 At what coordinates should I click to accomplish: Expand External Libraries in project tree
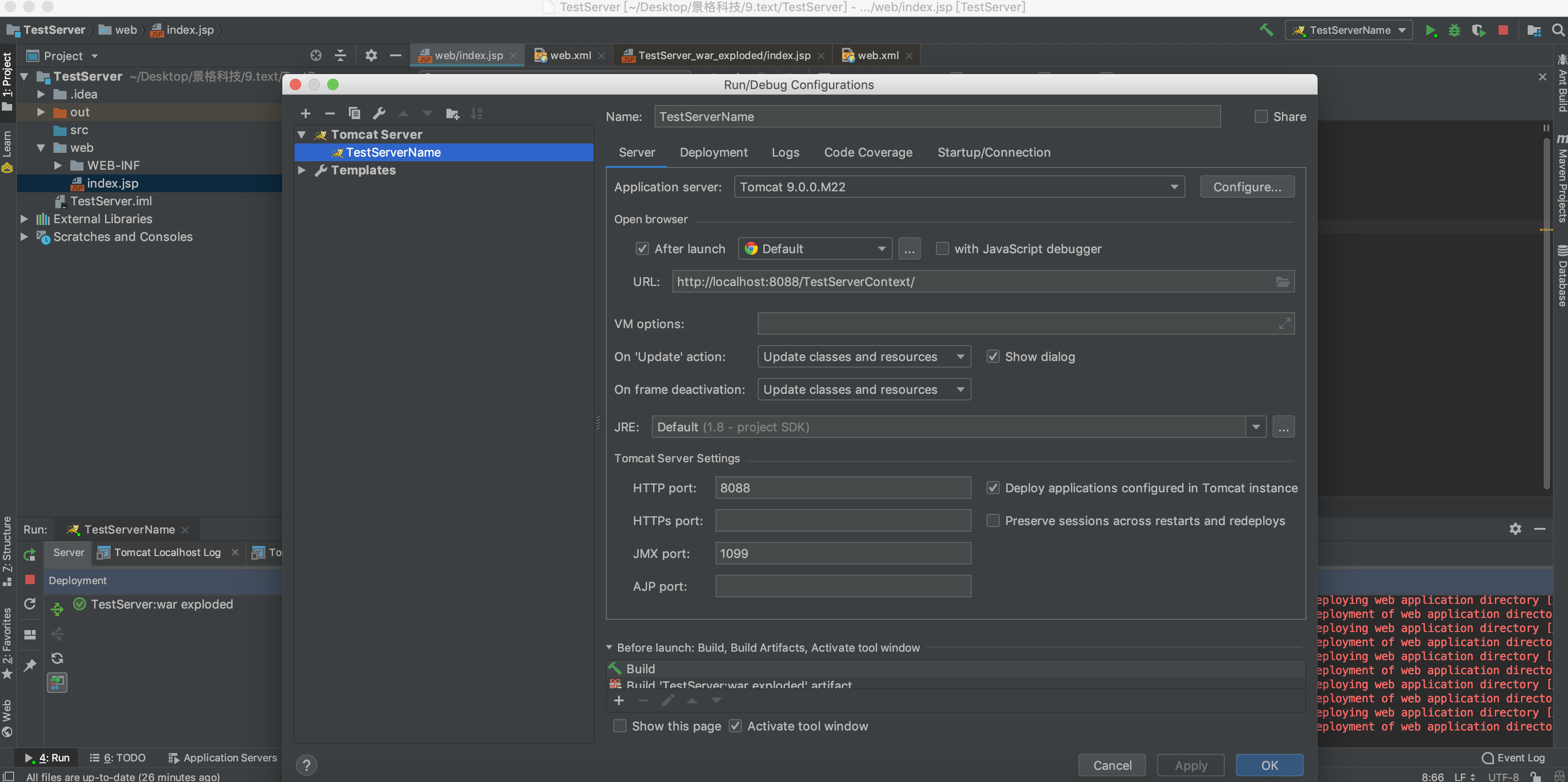tap(24, 219)
